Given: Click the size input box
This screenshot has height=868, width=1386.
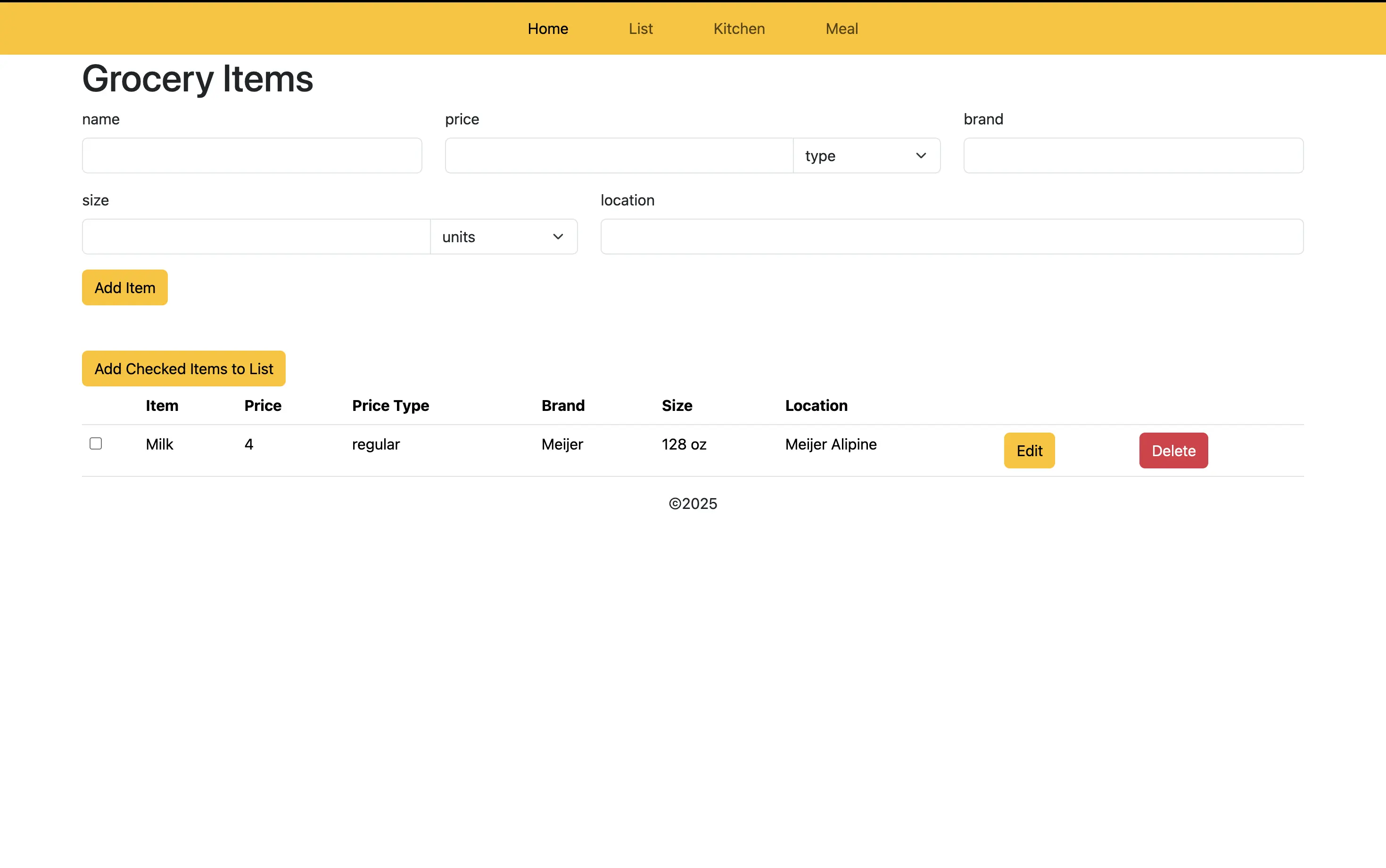Looking at the screenshot, I should coord(256,237).
